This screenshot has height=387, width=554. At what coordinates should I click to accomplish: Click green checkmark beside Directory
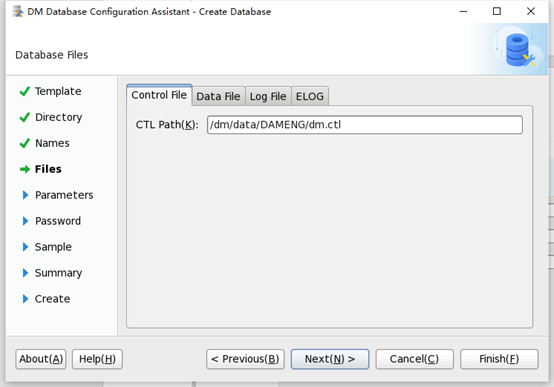coord(25,117)
